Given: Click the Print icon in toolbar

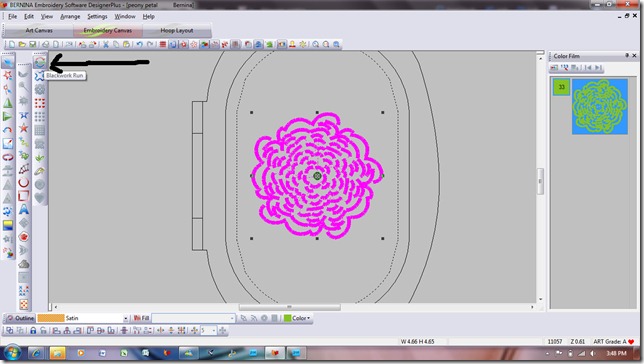Looking at the screenshot, I should (x=46, y=44).
